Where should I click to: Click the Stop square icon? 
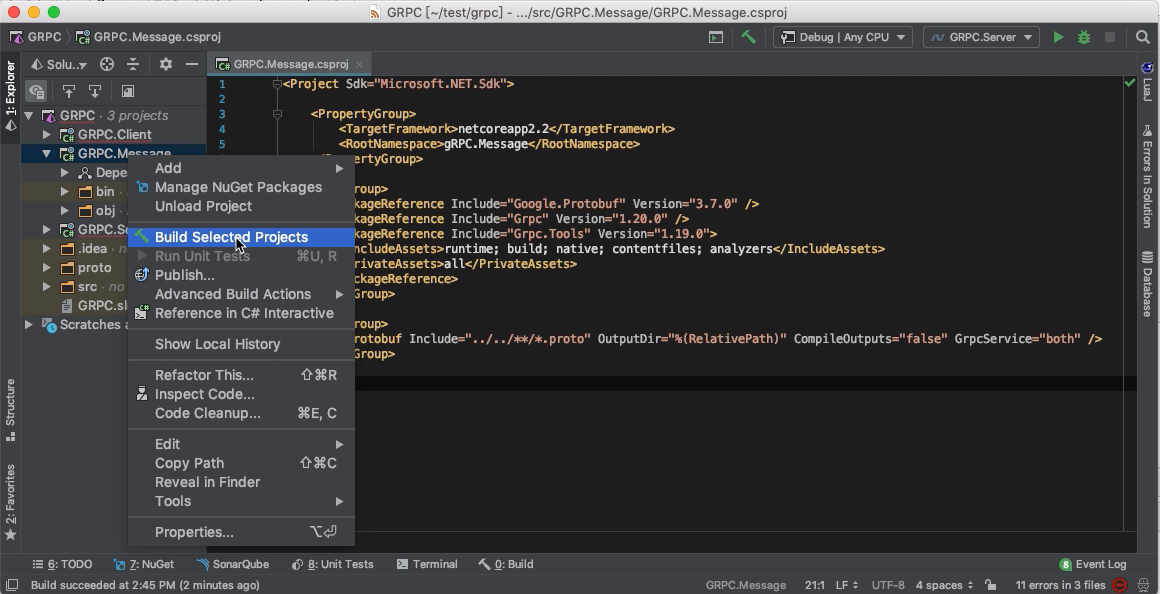pyautogui.click(x=1110, y=37)
